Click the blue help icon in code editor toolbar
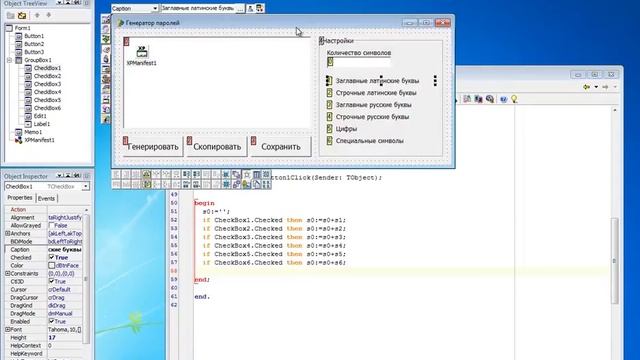Image resolution: width=640 pixels, height=360 pixels. pos(503,99)
